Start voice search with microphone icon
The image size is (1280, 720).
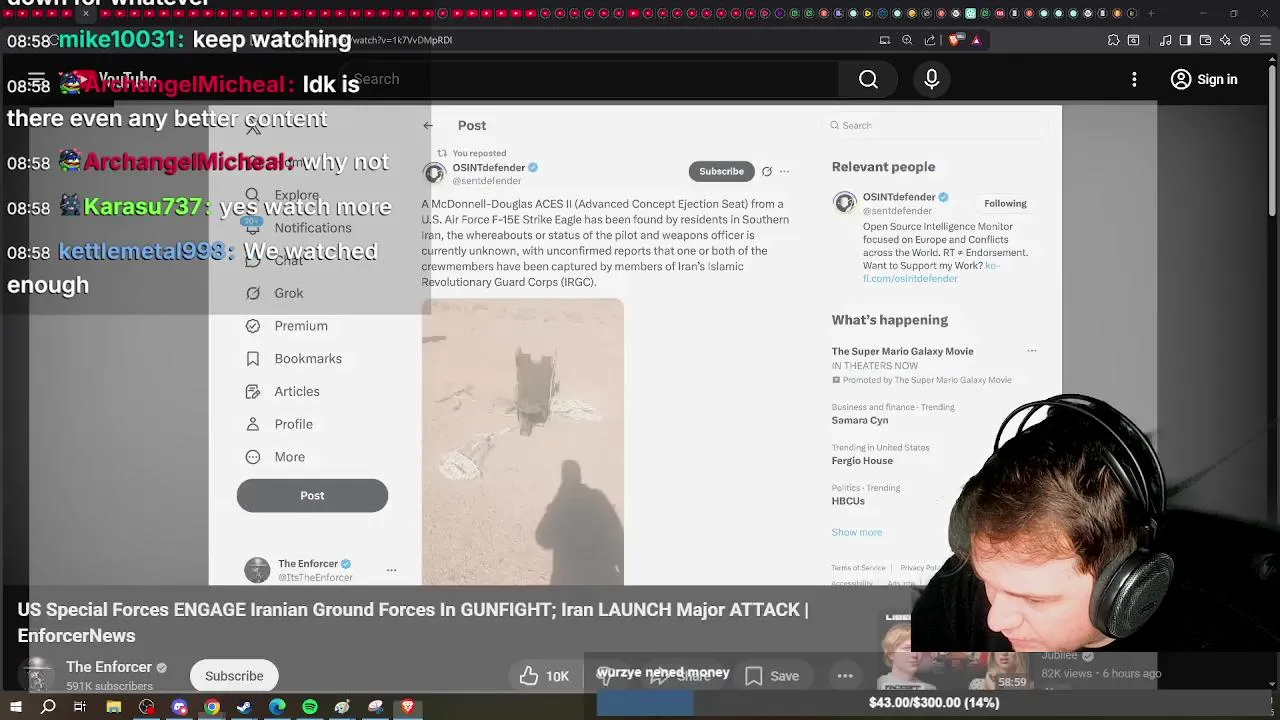tap(931, 79)
